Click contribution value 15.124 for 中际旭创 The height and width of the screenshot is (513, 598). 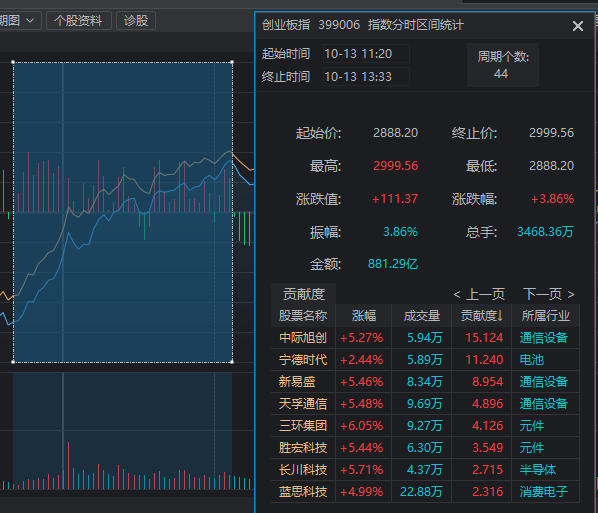coord(484,338)
